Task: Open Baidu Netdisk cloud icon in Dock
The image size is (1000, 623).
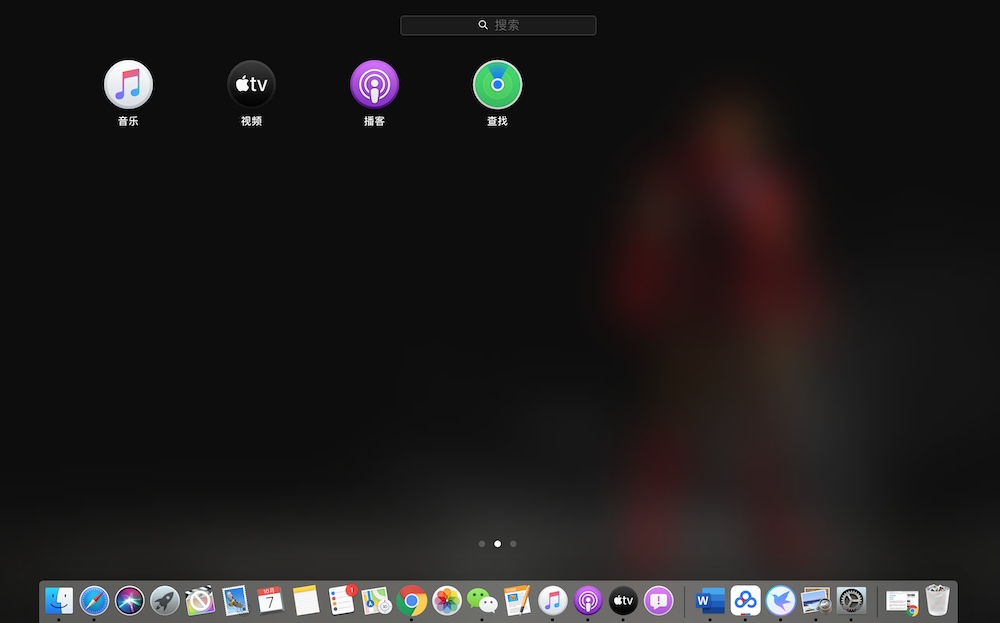Action: tap(745, 600)
